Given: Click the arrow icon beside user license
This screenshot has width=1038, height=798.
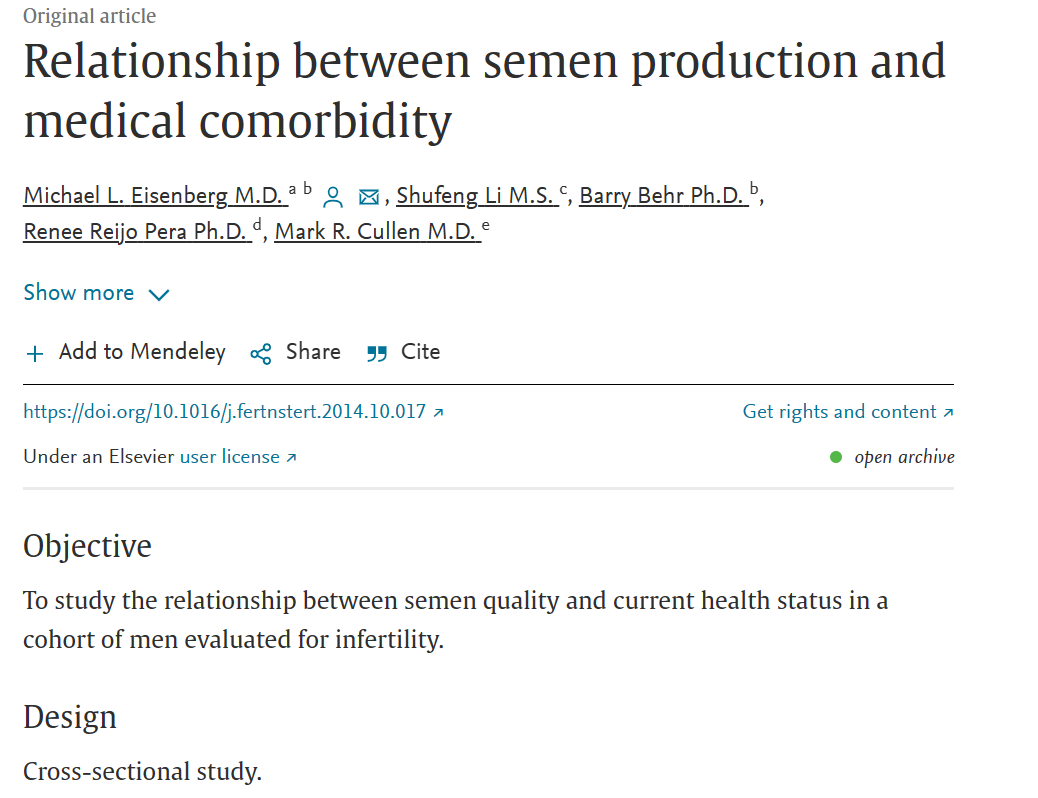Looking at the screenshot, I should [x=292, y=458].
